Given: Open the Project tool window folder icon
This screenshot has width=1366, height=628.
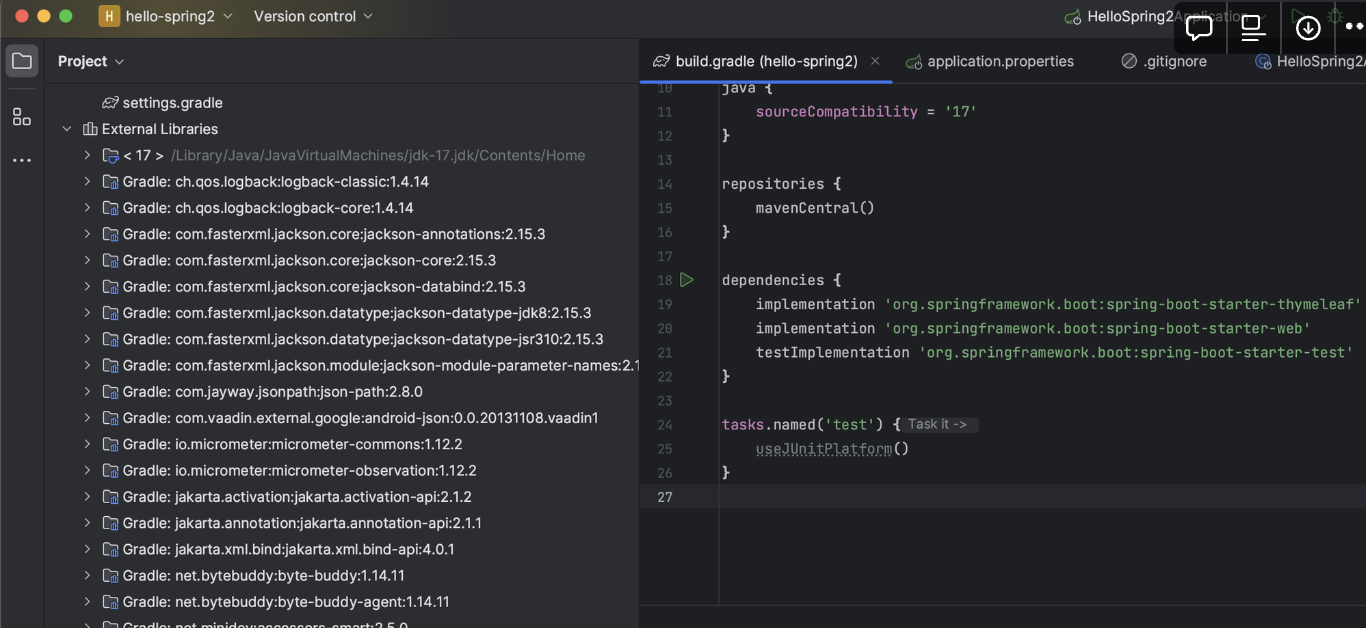Looking at the screenshot, I should coord(22,61).
